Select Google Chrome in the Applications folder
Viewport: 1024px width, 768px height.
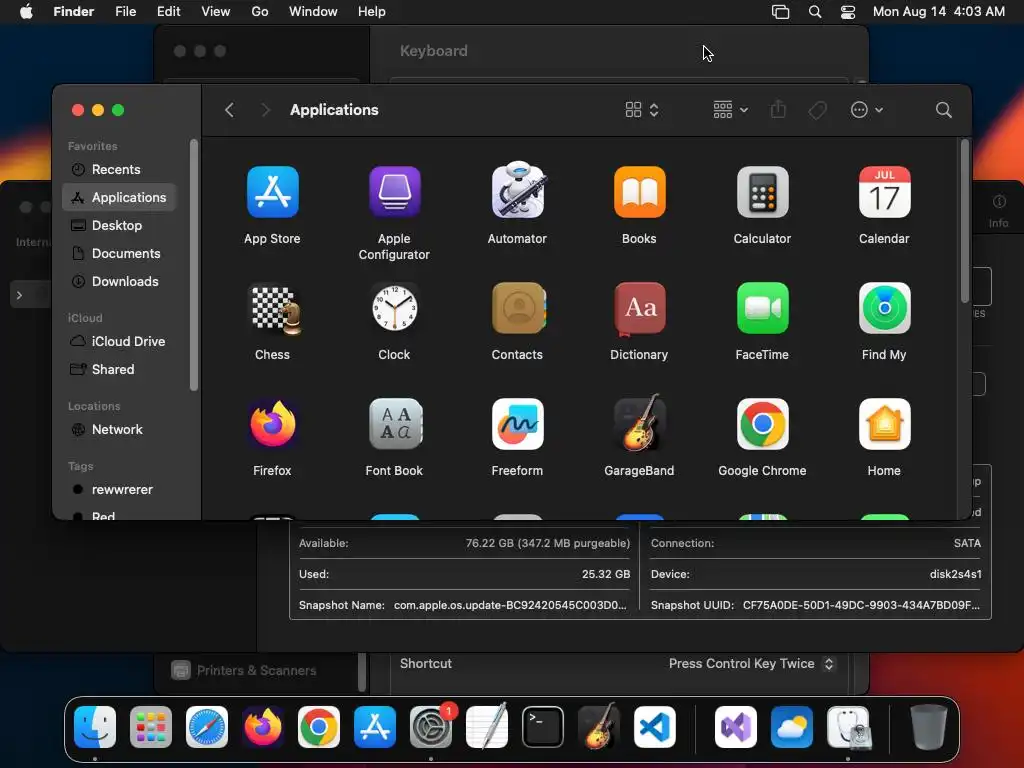(762, 424)
